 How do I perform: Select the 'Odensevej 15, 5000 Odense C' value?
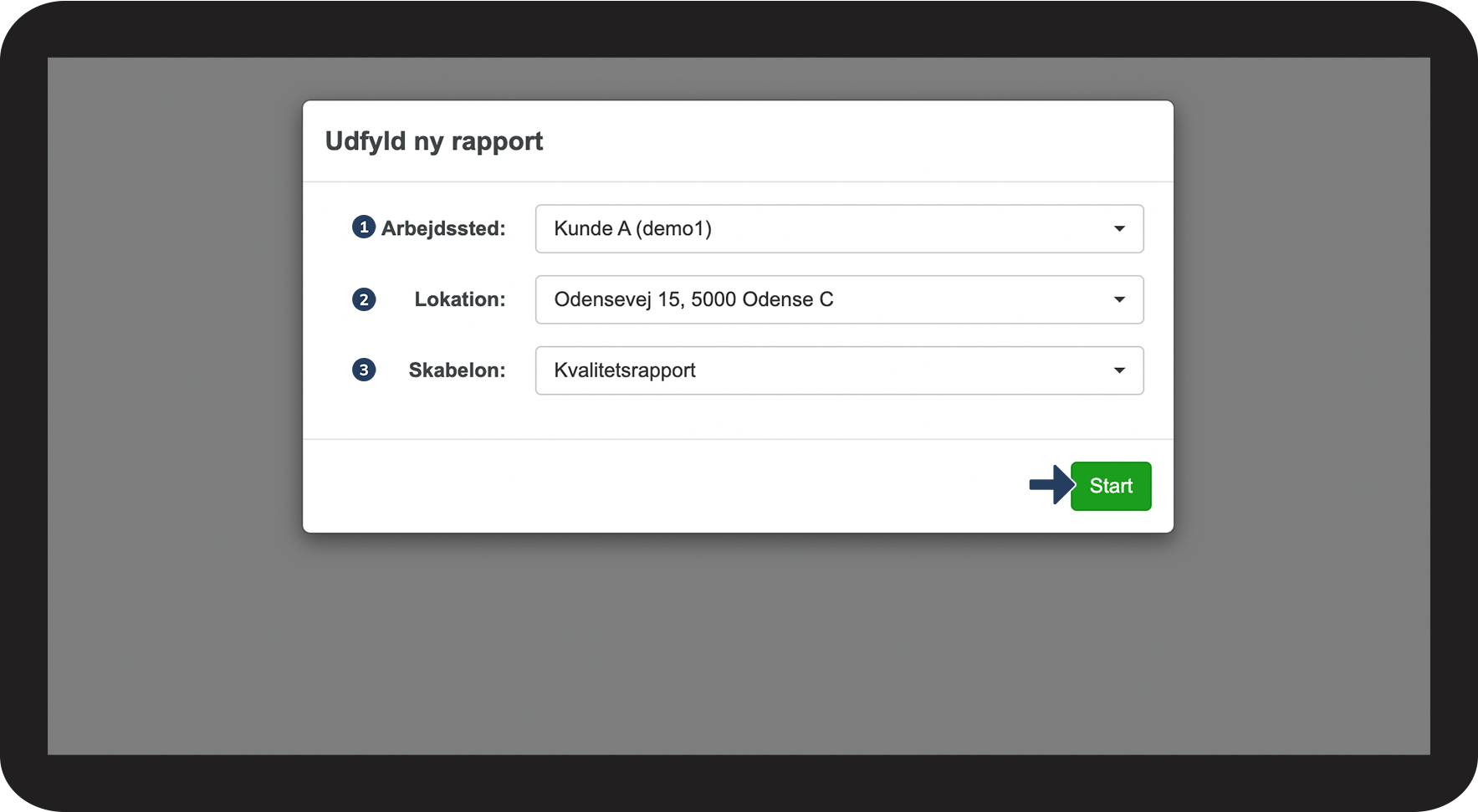tap(693, 299)
